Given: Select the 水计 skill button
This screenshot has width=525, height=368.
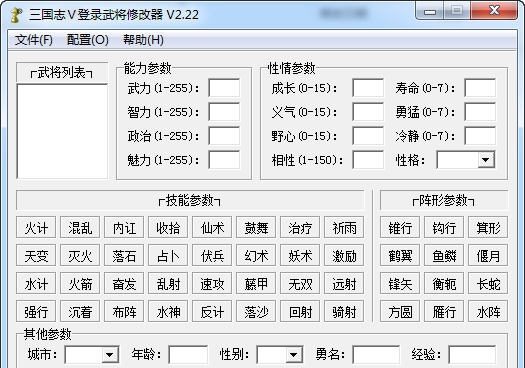Looking at the screenshot, I should pos(36,284).
